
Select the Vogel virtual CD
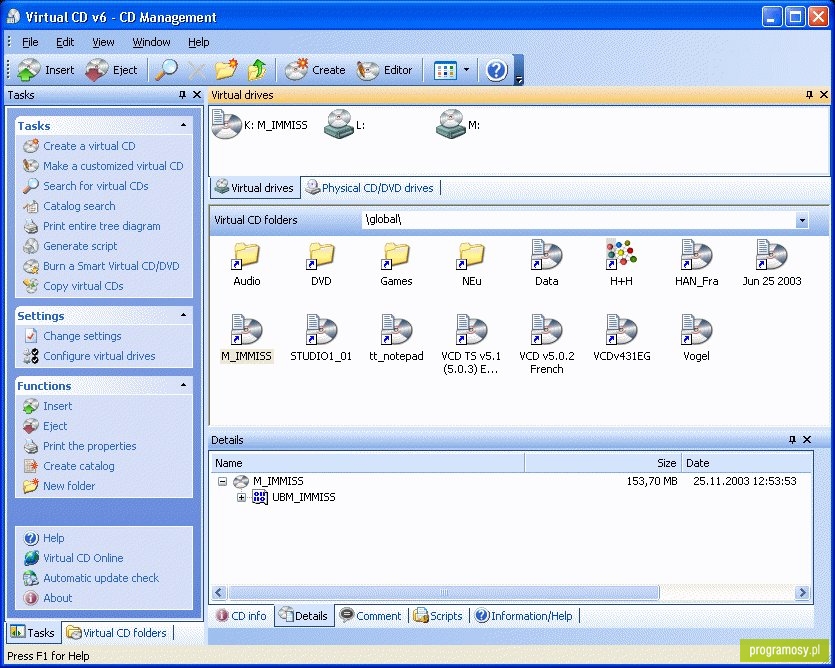tap(697, 339)
